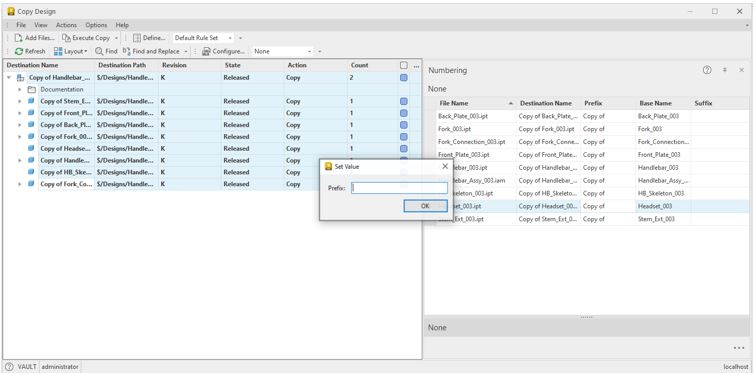Click the Layout toolbar button
Image resolution: width=755 pixels, height=374 pixels.
70,51
